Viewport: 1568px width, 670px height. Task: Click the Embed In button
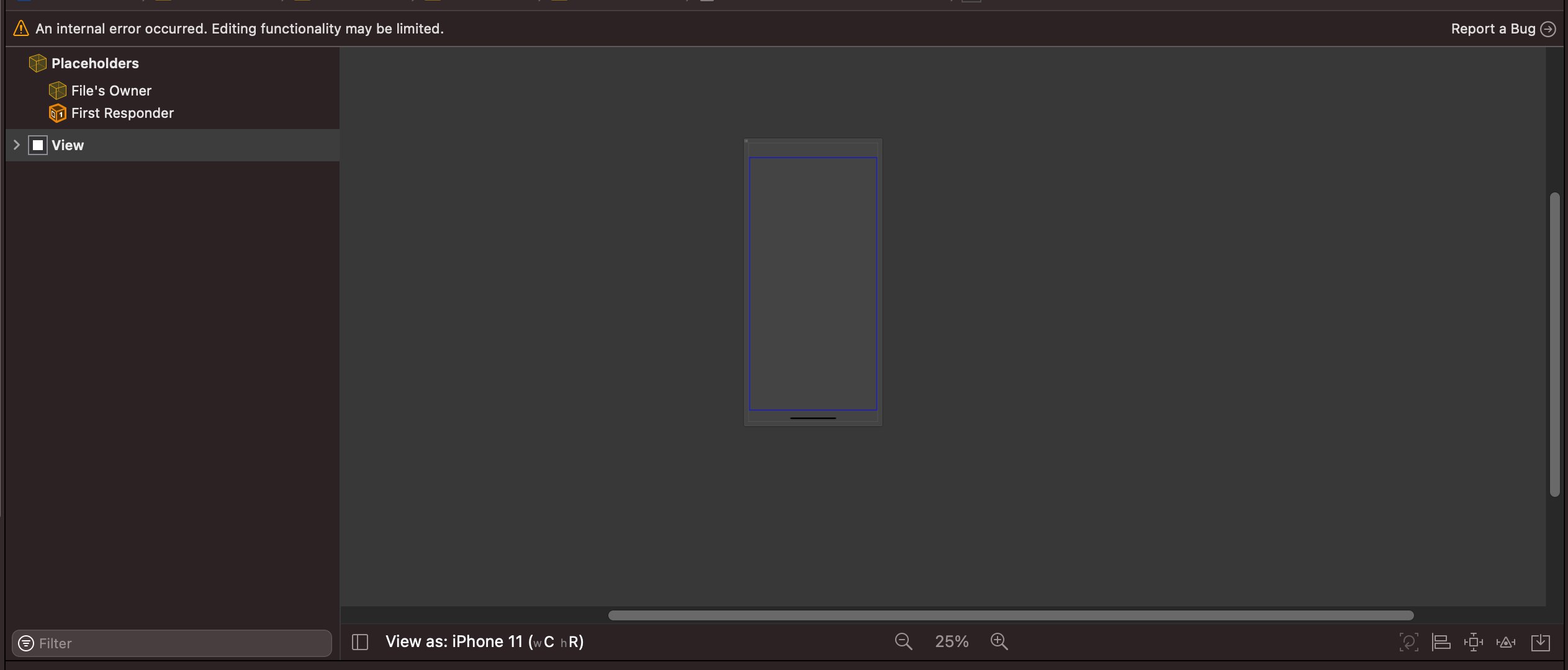(x=1541, y=642)
